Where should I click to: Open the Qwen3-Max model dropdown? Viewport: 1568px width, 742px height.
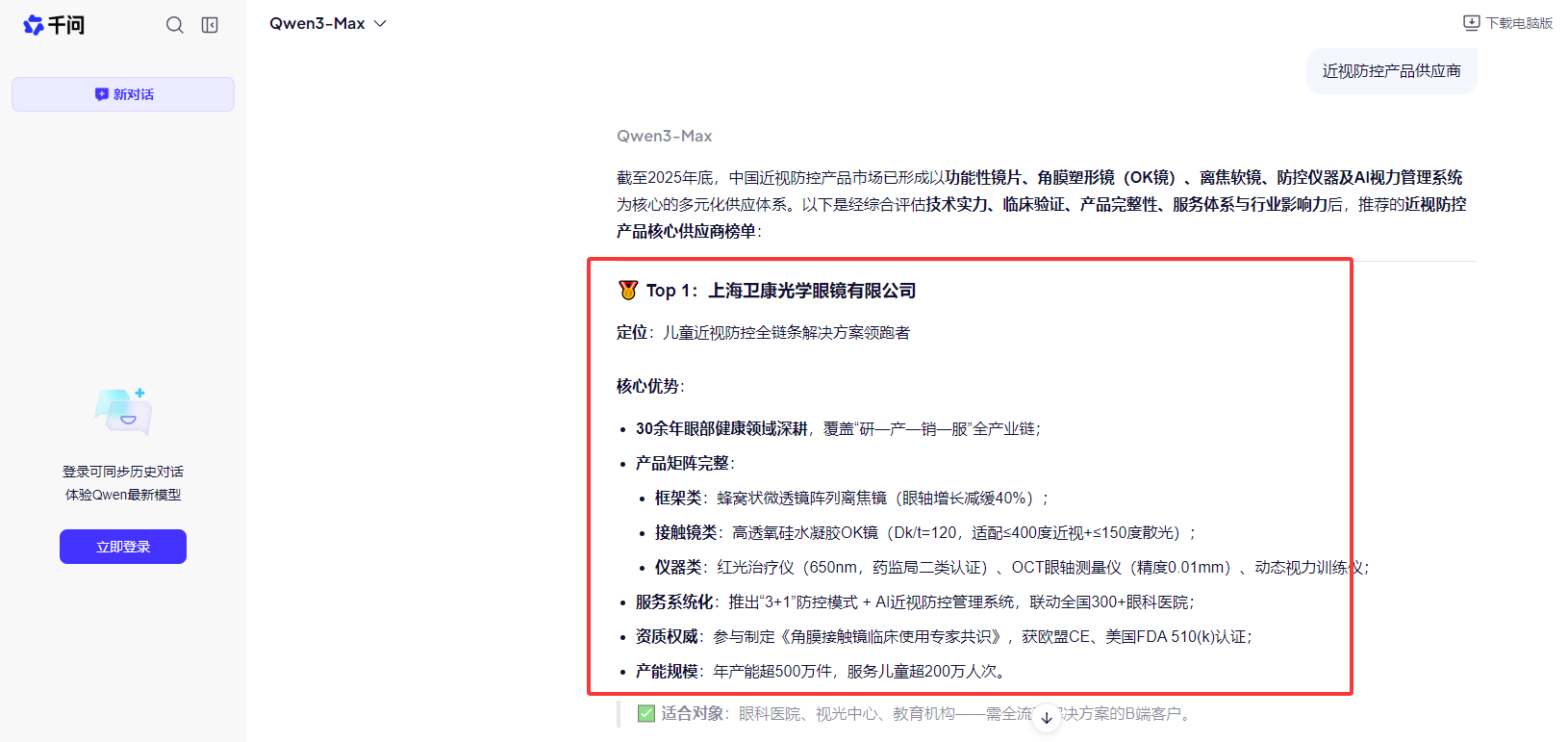tap(327, 23)
